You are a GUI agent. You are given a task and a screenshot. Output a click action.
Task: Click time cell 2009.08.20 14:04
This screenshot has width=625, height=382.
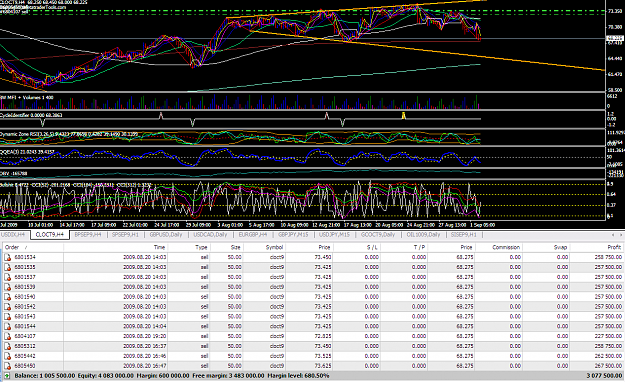[x=145, y=326]
